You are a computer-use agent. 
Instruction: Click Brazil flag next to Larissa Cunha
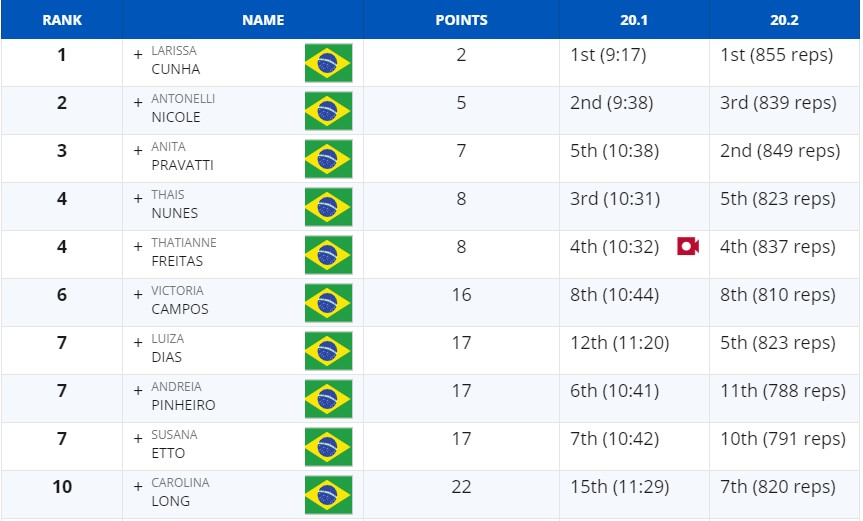[x=329, y=63]
